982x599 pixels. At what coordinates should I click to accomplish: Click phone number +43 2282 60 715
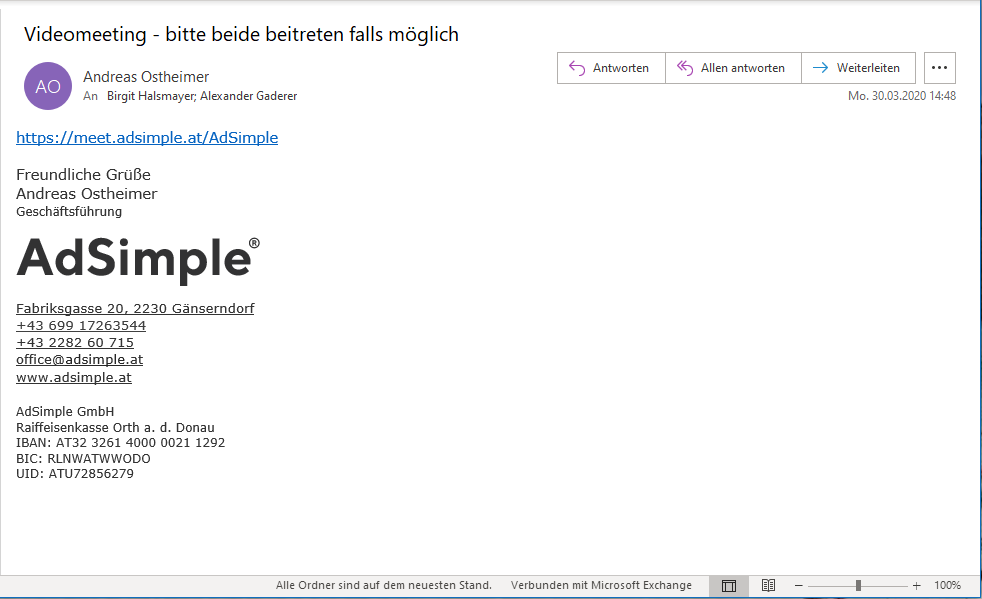click(x=75, y=343)
